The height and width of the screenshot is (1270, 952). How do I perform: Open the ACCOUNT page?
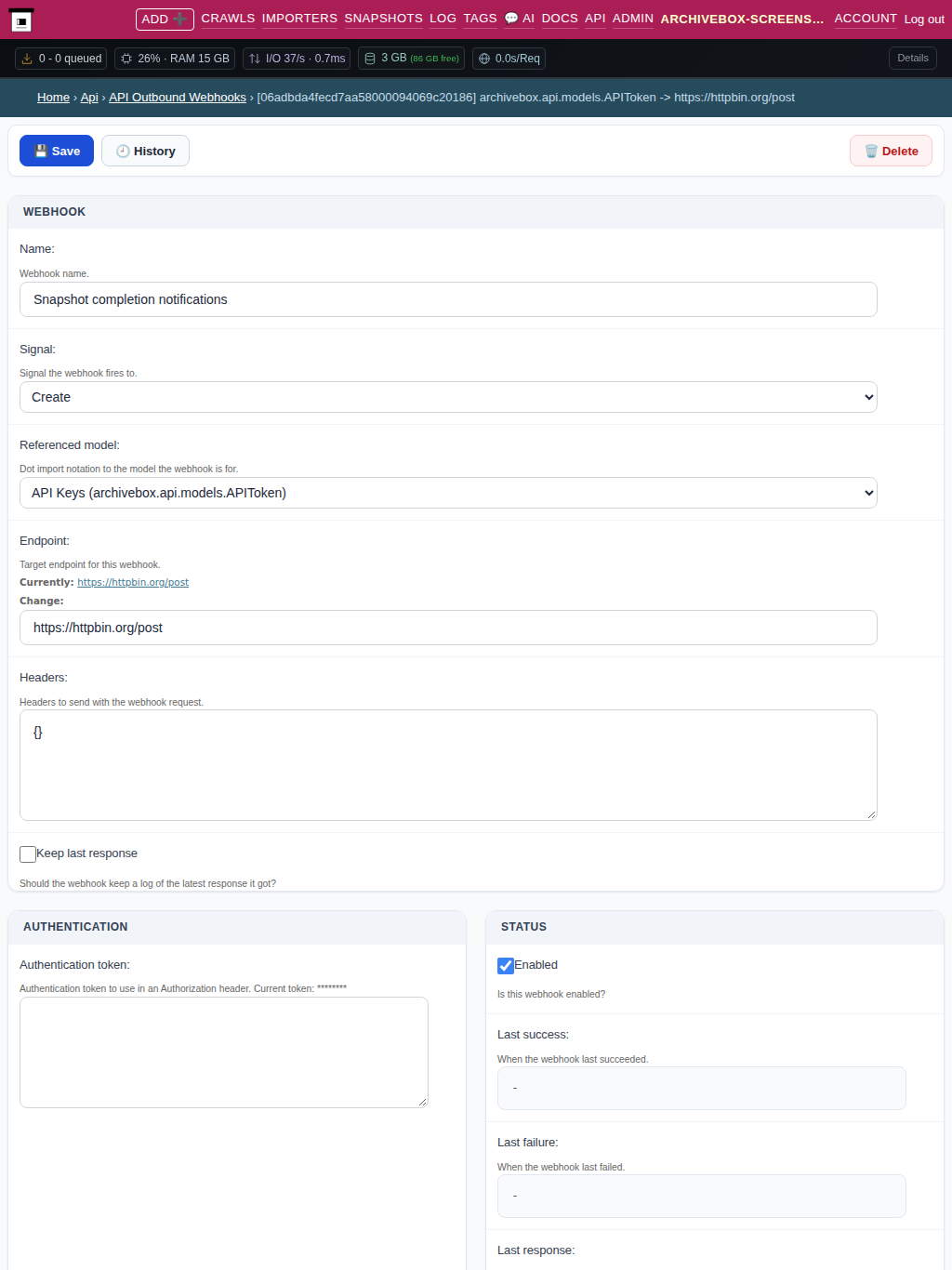pos(866,19)
